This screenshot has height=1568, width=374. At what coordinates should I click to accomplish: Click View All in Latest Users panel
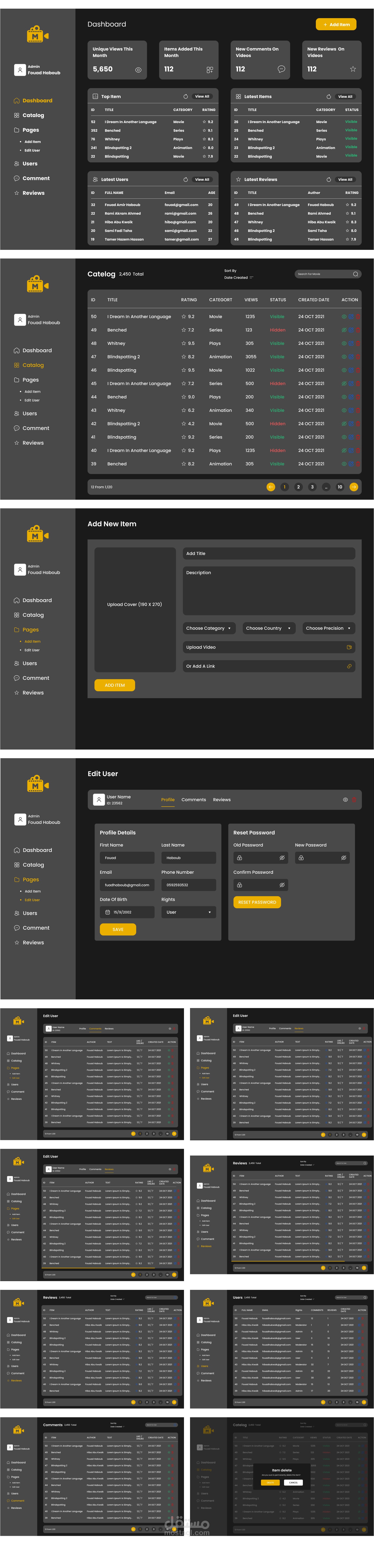coord(202,180)
